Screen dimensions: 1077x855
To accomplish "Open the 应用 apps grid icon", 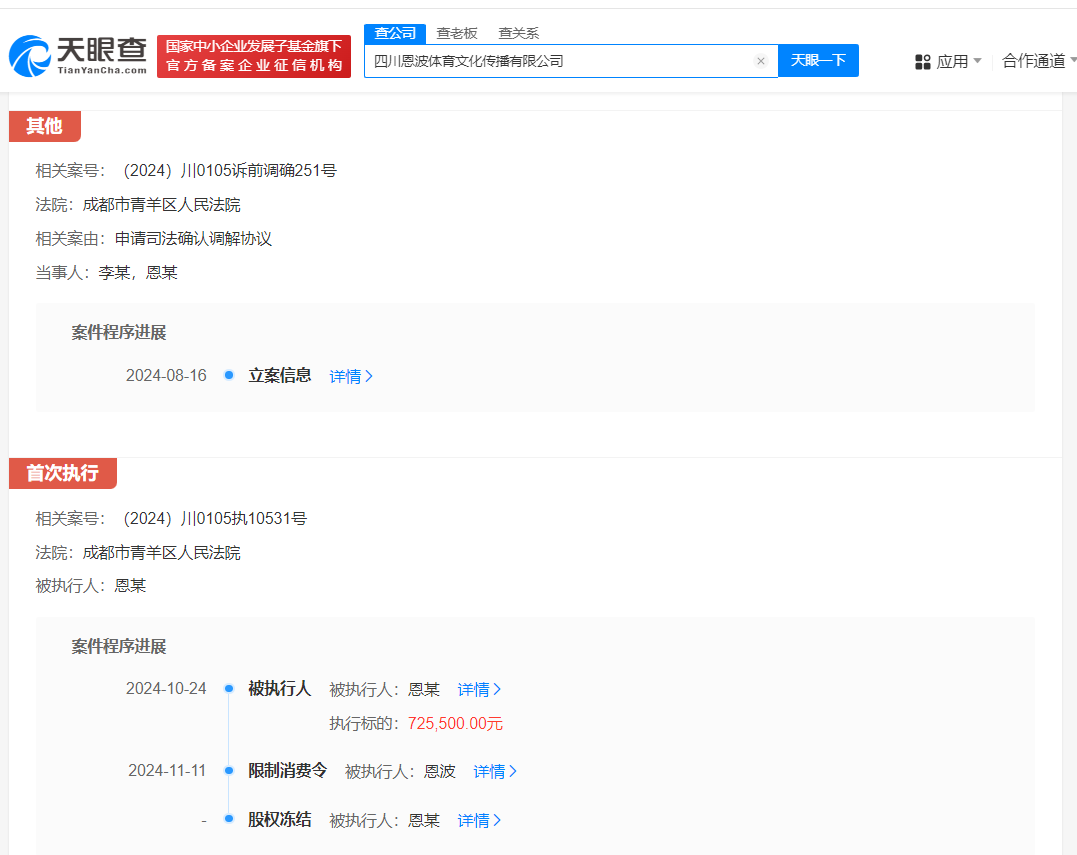I will click(x=923, y=62).
